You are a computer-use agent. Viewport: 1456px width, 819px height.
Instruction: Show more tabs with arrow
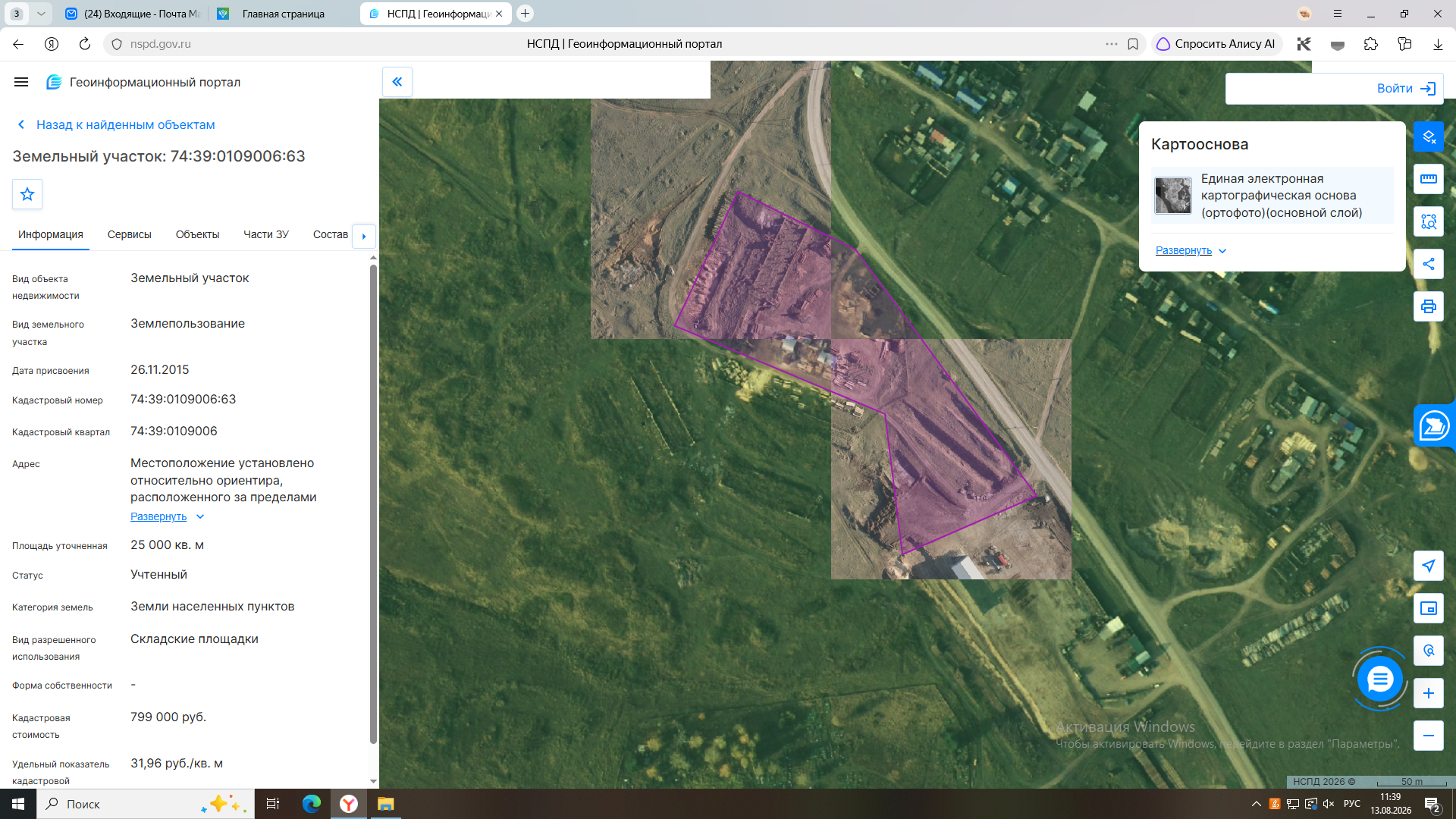pos(364,236)
